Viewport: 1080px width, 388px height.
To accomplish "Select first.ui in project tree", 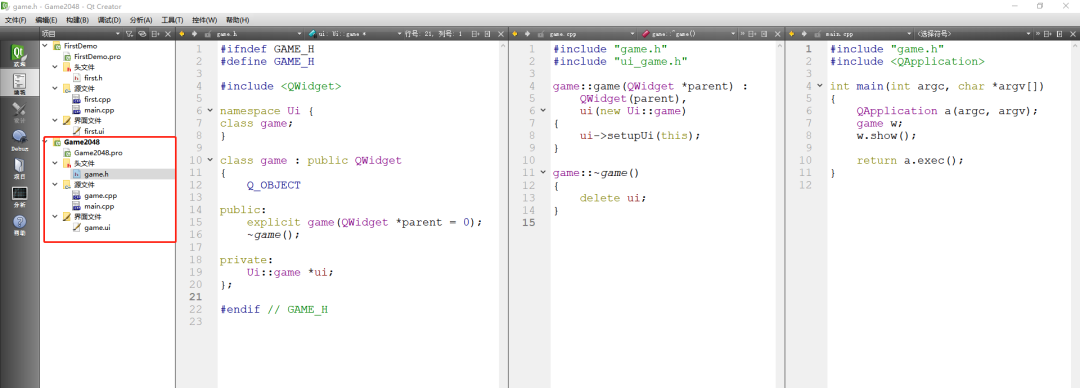I will pyautogui.click(x=94, y=131).
